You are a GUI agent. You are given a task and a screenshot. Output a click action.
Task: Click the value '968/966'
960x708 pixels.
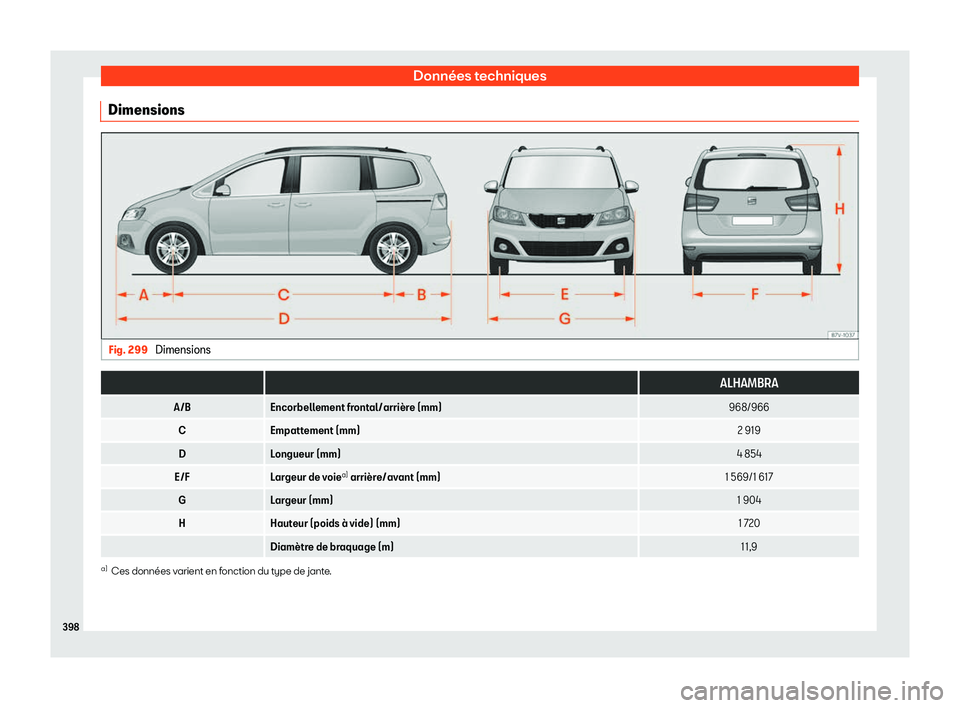749,407
